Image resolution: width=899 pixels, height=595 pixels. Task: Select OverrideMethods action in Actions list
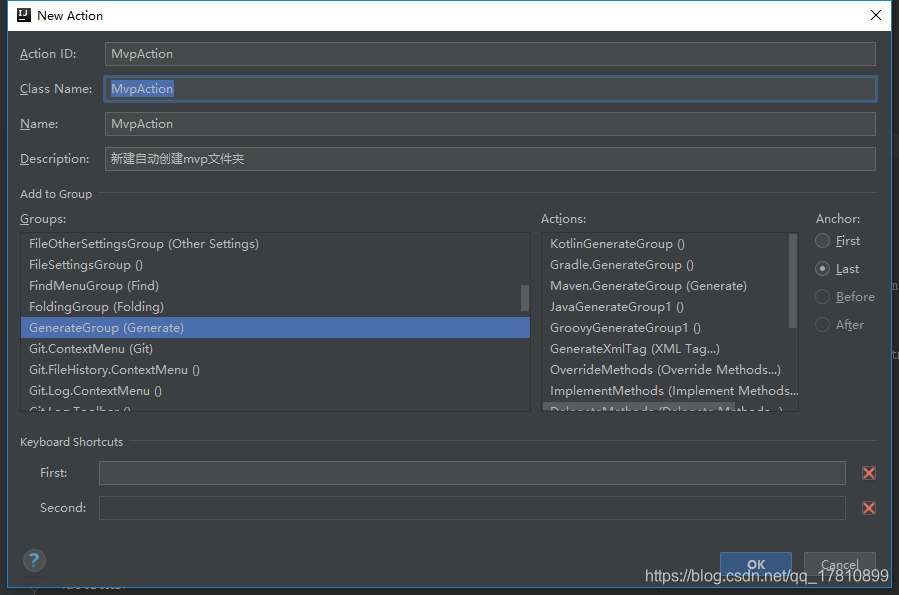(x=665, y=370)
